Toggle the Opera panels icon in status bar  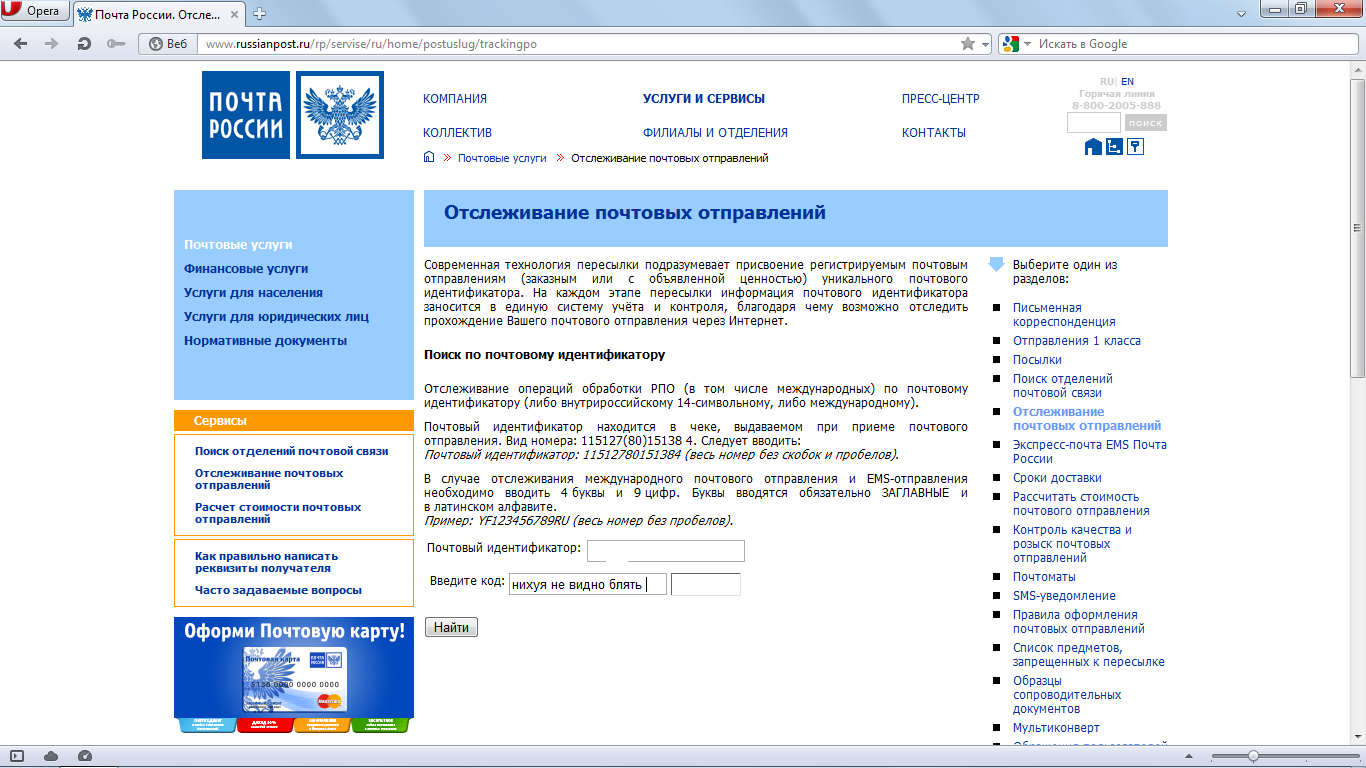tap(17, 756)
